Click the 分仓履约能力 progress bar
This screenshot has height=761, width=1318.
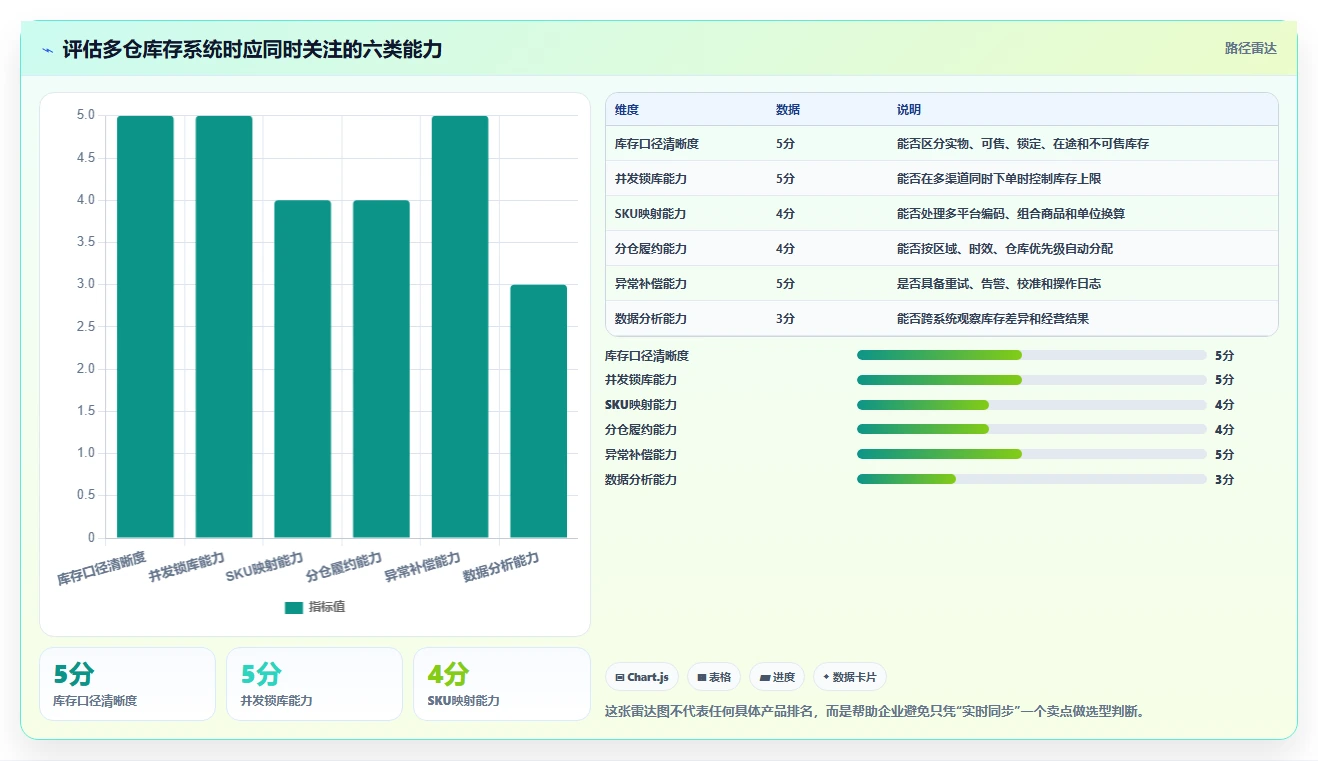(1032, 430)
